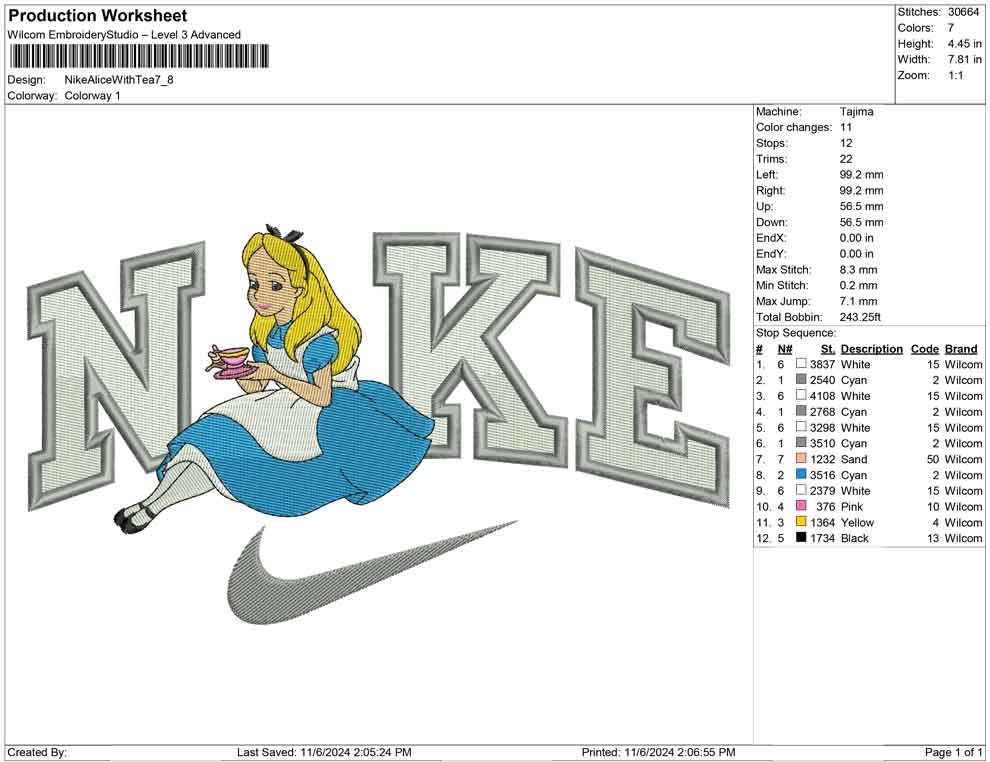This screenshot has width=990, height=762.
Task: Click the 'Sand' description in row 7
Action: coord(854,459)
